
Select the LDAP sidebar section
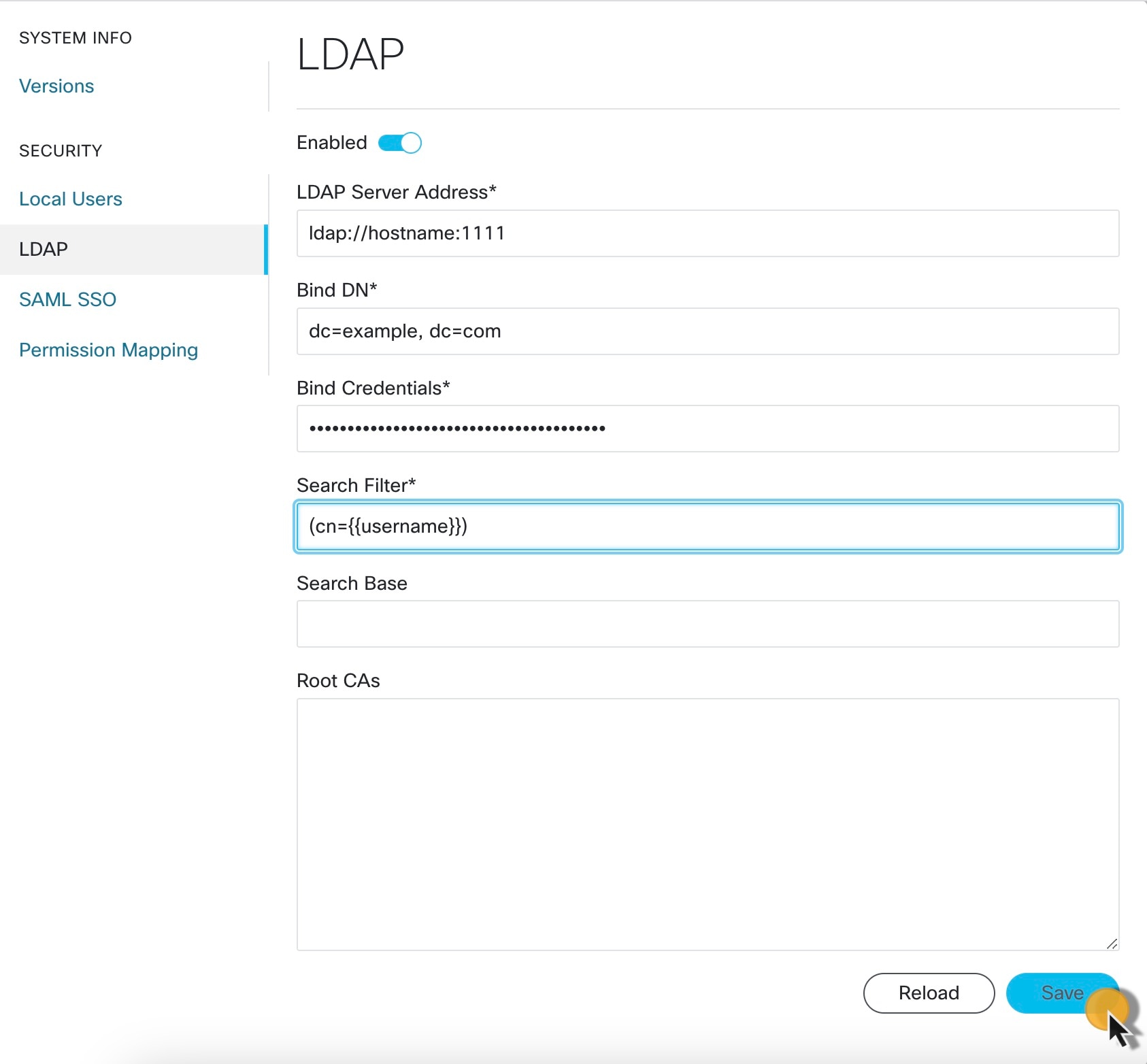pos(44,249)
